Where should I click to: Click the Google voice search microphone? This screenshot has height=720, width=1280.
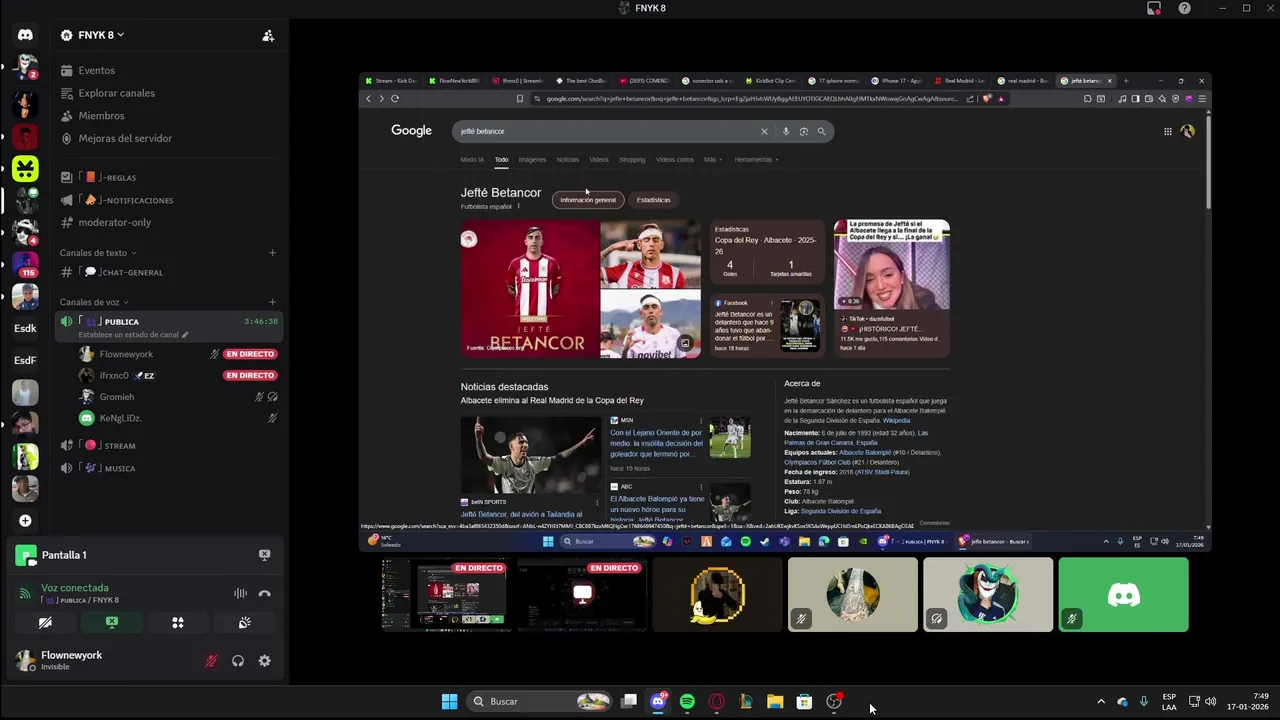pos(786,131)
